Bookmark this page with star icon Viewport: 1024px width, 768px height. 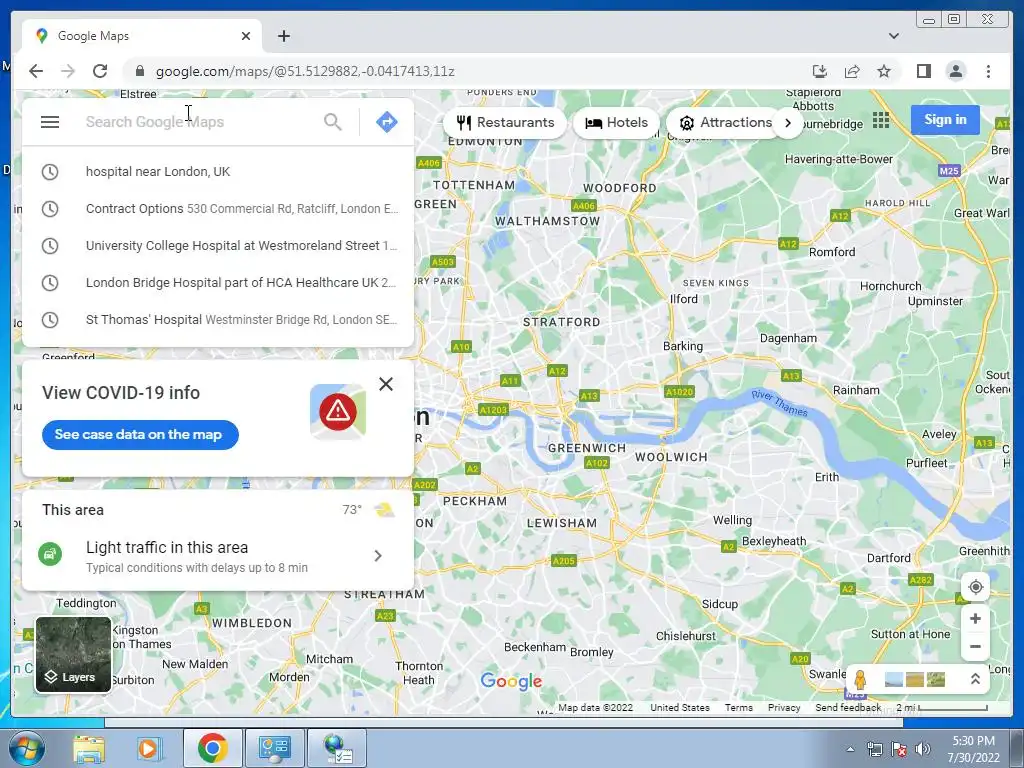tap(884, 71)
